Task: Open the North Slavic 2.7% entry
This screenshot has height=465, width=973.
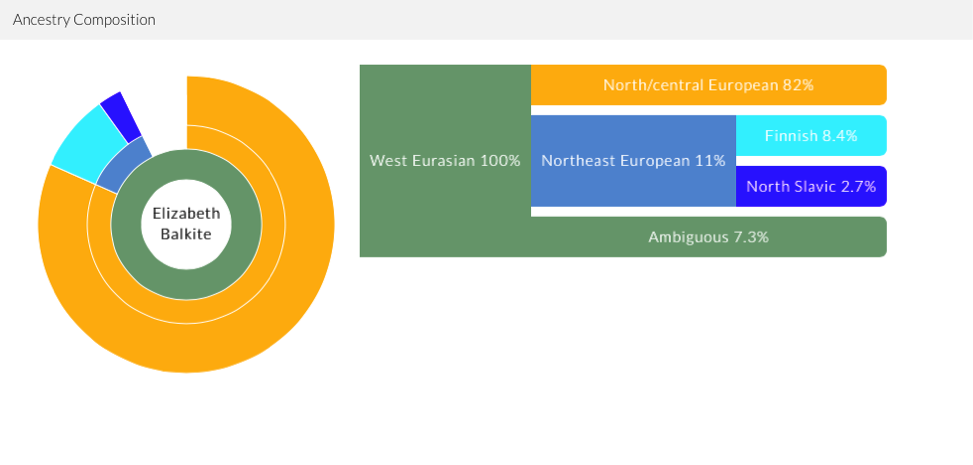Action: click(810, 186)
